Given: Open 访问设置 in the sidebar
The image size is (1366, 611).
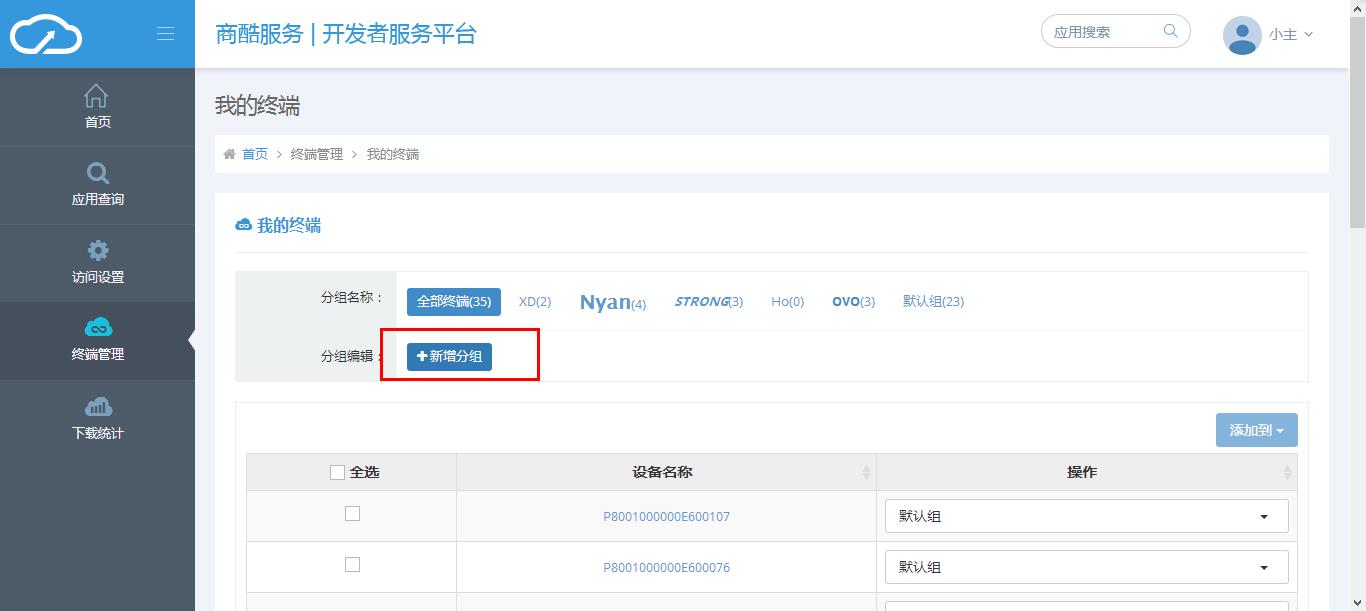Looking at the screenshot, I should pos(97,263).
